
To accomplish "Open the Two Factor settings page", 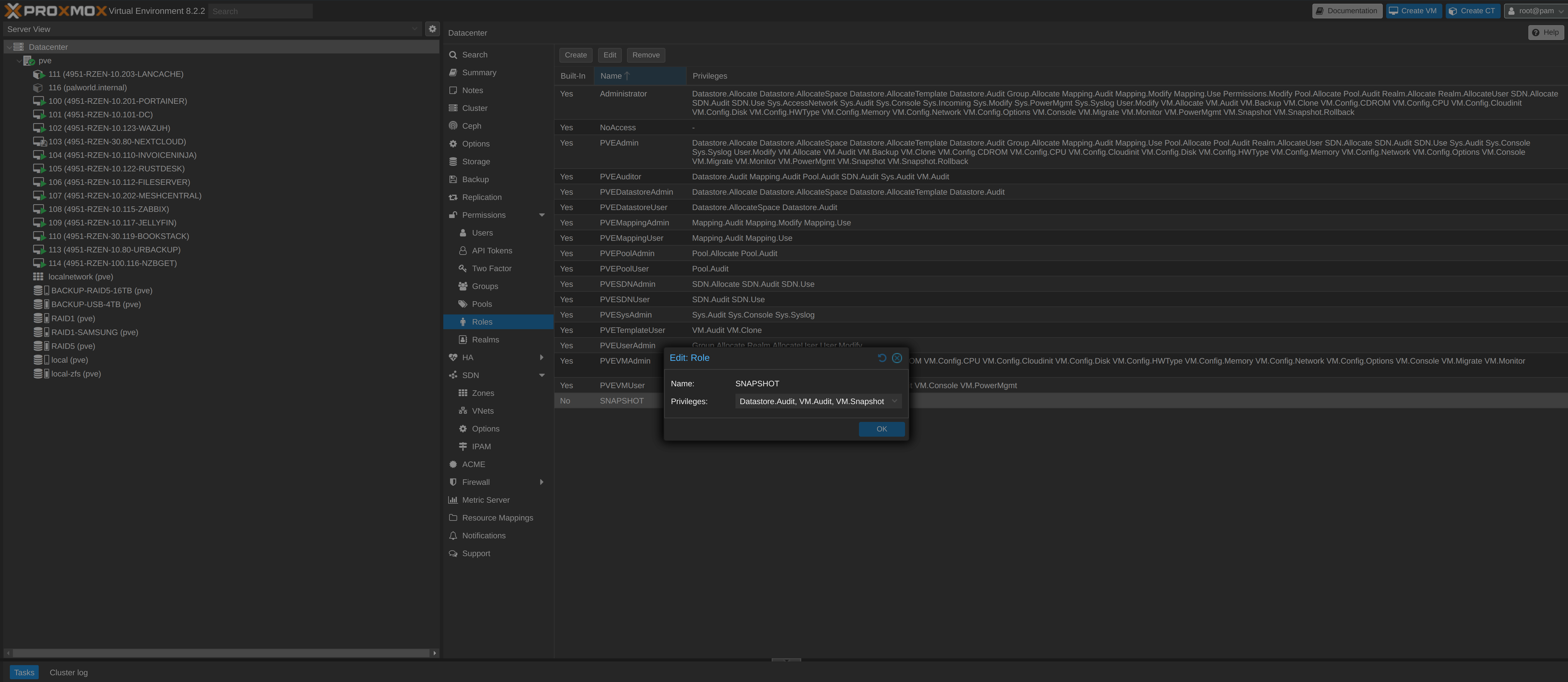I will 491,268.
